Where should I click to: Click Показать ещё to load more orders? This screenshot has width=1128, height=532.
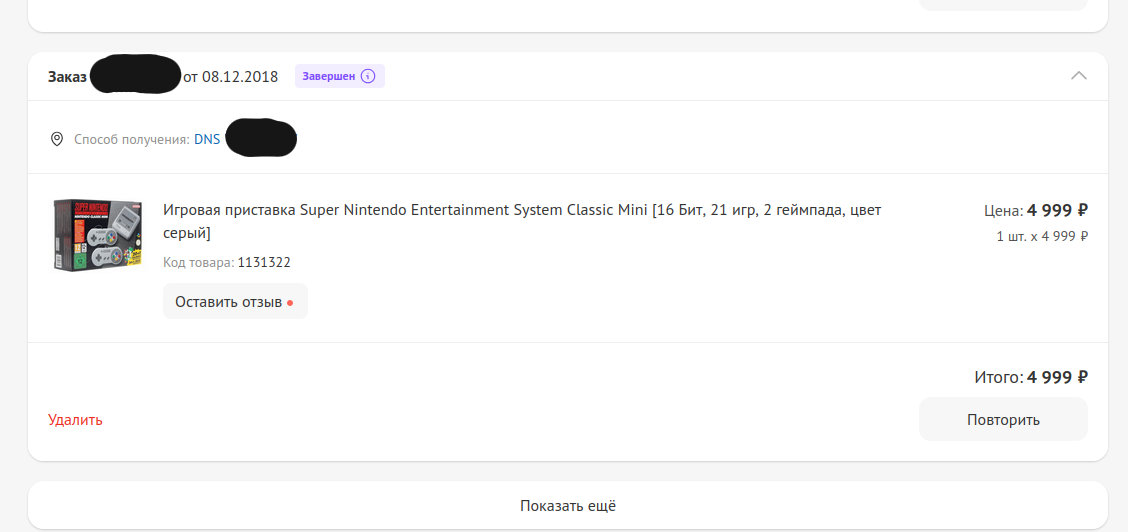tap(568, 505)
